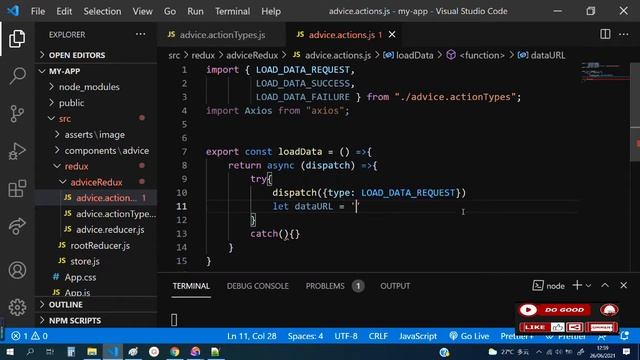Open the Run and Debug view
Screen dimensions: 640x360
[x=17, y=151]
